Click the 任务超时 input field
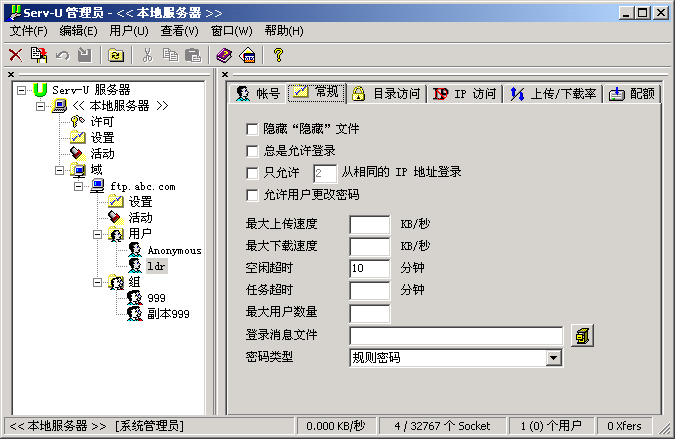The width and height of the screenshot is (675, 439). 370,291
